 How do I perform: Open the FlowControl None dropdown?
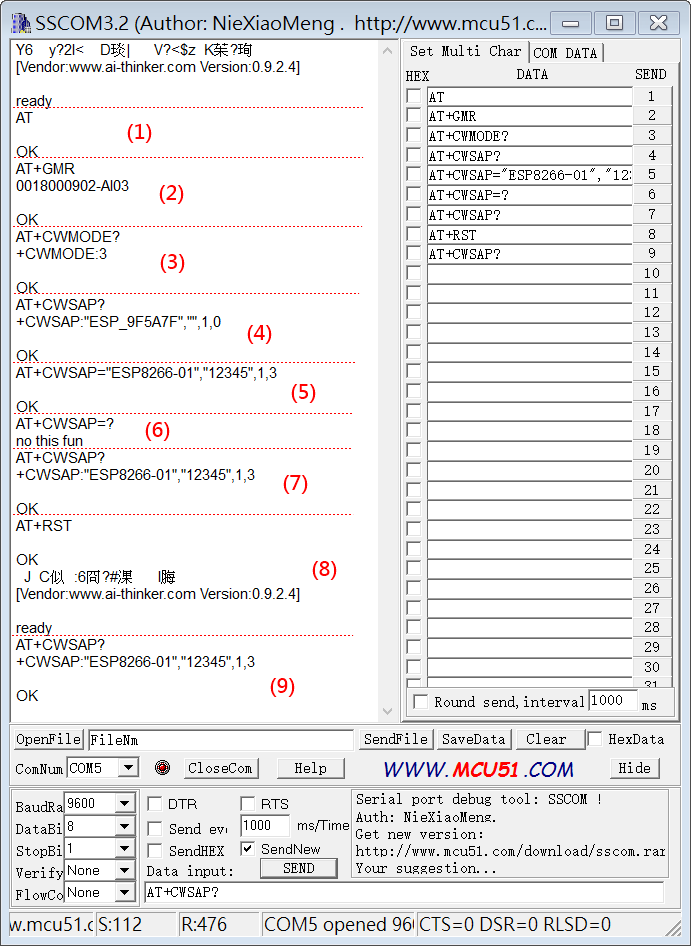coord(124,892)
